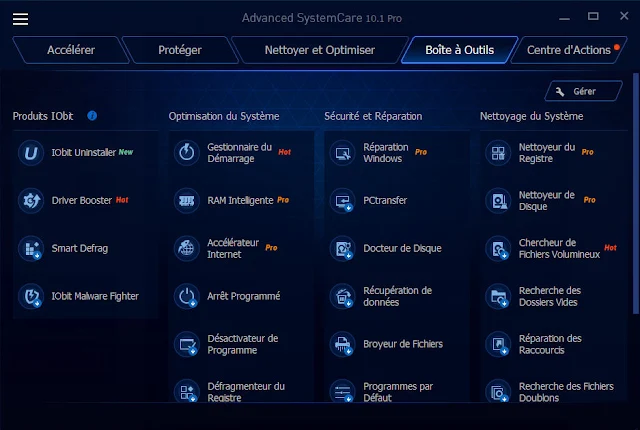Click the Arrêt Programmé label
The width and height of the screenshot is (640, 430).
coord(244,296)
